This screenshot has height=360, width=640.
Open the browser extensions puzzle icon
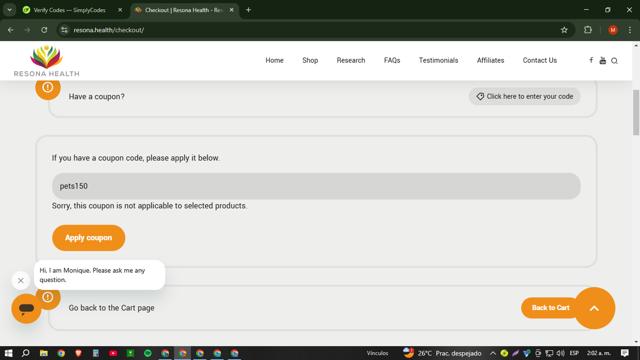(x=588, y=30)
